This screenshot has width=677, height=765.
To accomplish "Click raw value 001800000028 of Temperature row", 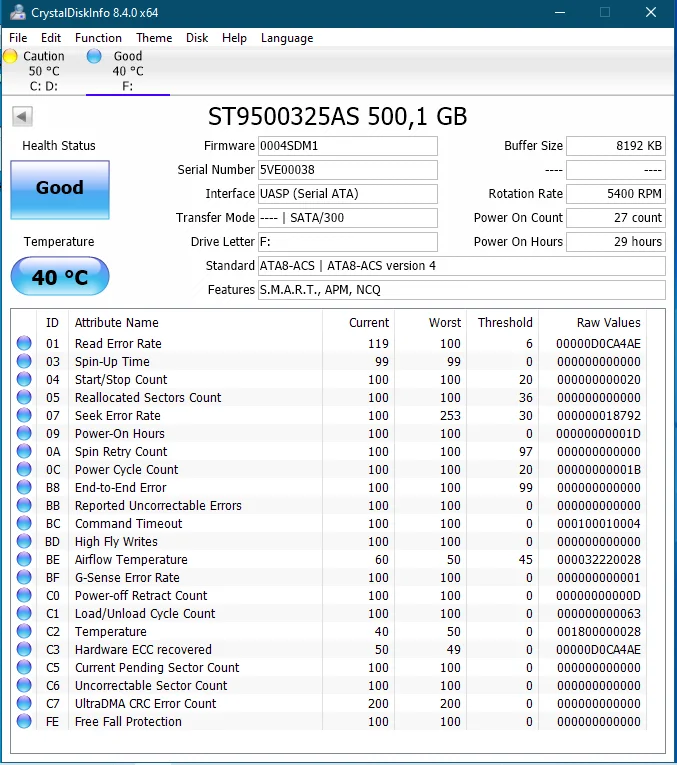I will [x=598, y=631].
